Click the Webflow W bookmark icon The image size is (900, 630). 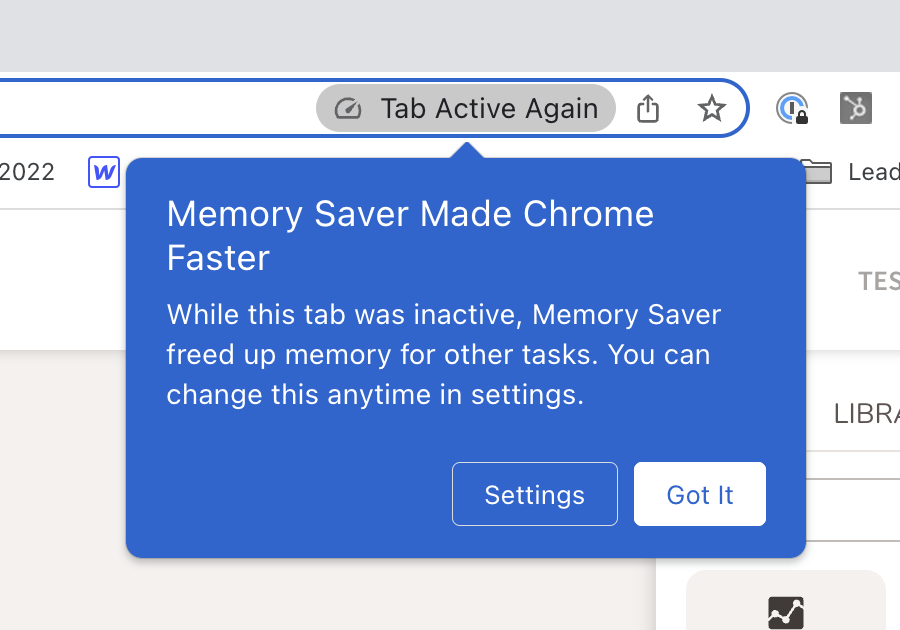point(104,171)
